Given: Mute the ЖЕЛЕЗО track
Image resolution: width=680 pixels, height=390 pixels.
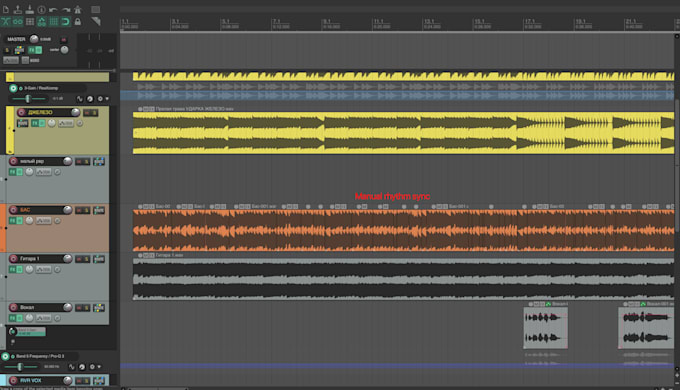Looking at the screenshot, I should pos(87,113).
